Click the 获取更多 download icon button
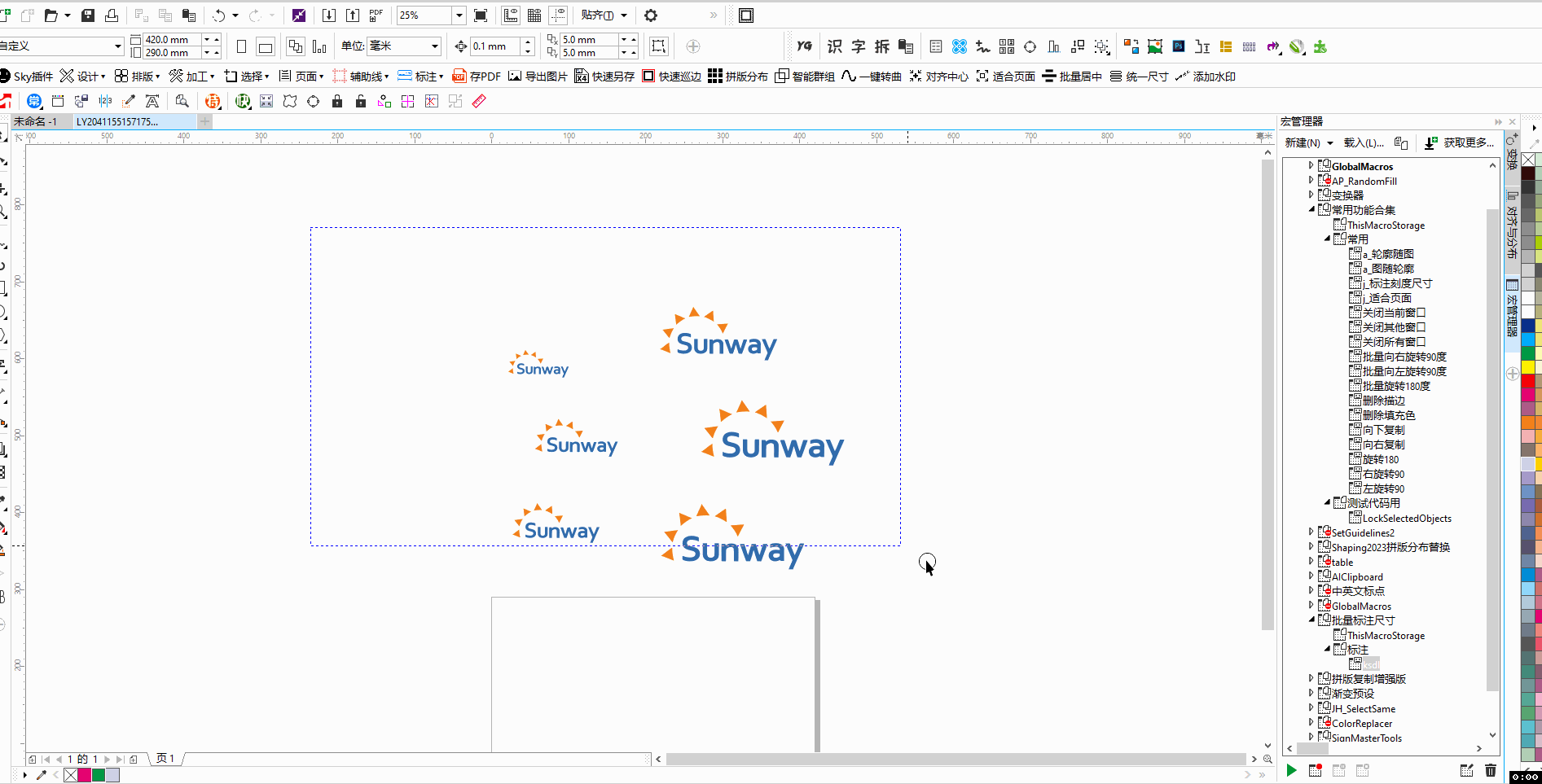1542x784 pixels. (1460, 142)
